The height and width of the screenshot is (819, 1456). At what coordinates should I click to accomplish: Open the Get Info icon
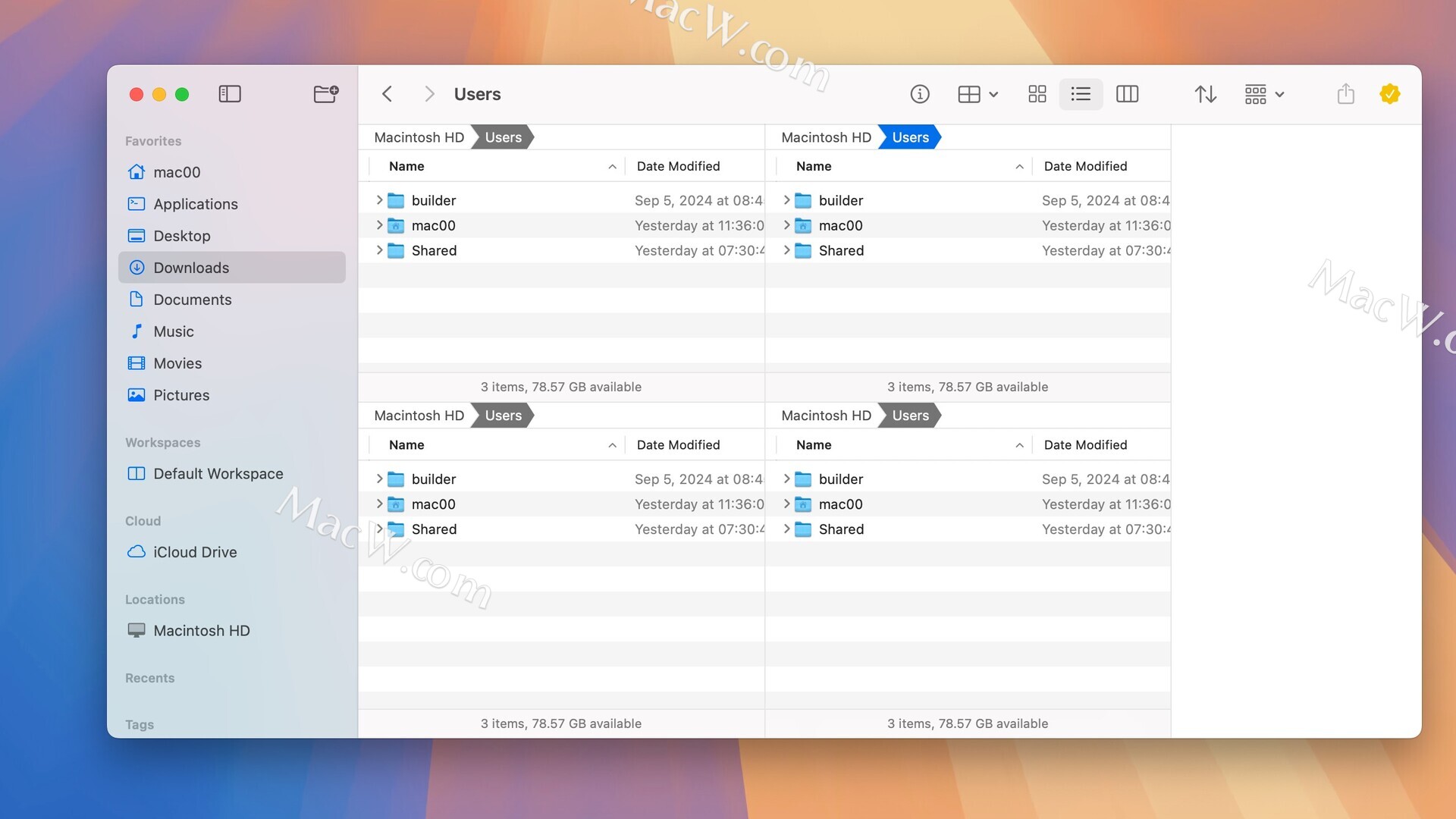pos(919,94)
